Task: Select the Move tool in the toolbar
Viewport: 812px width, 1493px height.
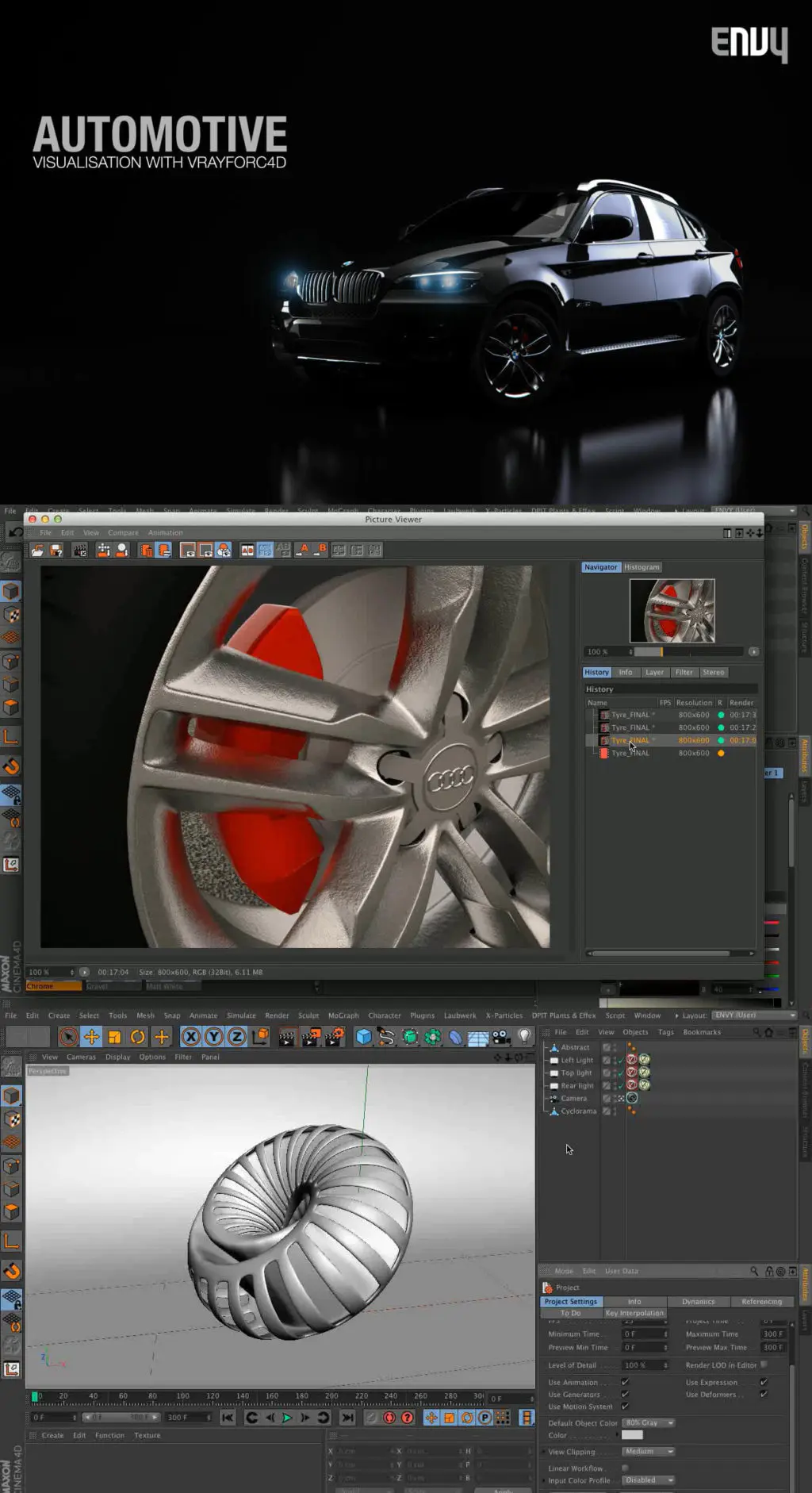Action: (x=91, y=1037)
